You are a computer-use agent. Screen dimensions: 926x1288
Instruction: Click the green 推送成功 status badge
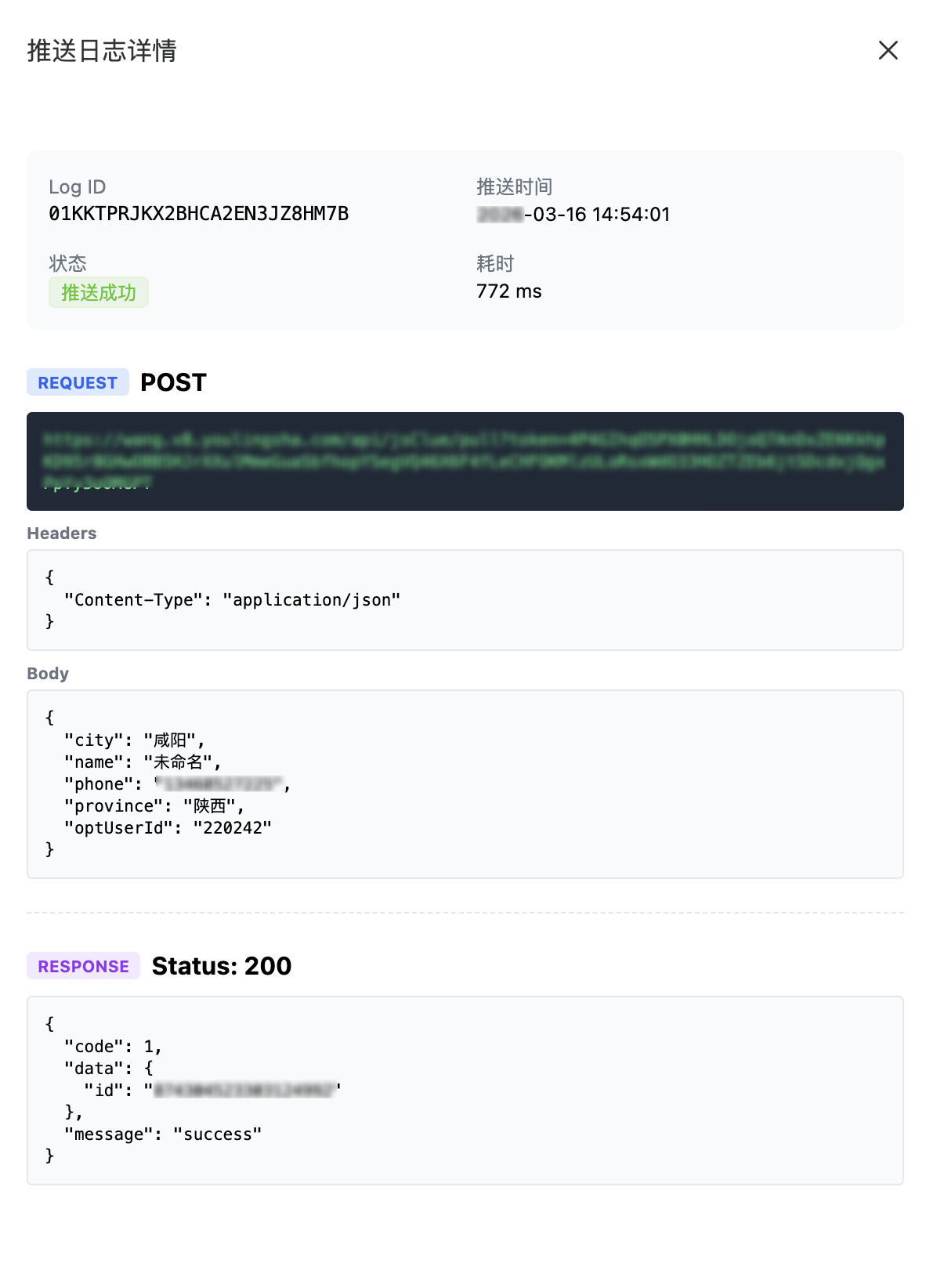click(99, 293)
